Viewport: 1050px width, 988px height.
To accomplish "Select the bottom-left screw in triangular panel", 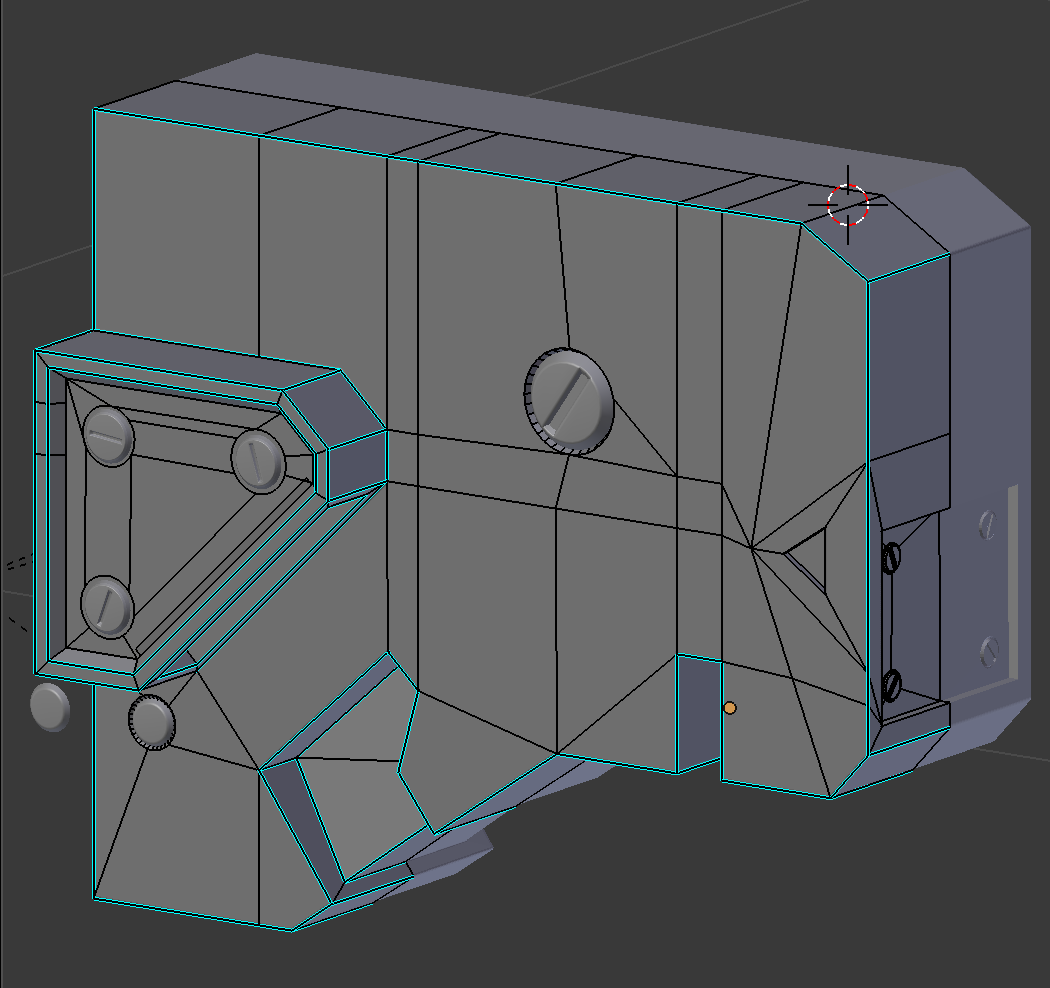I will [x=107, y=606].
